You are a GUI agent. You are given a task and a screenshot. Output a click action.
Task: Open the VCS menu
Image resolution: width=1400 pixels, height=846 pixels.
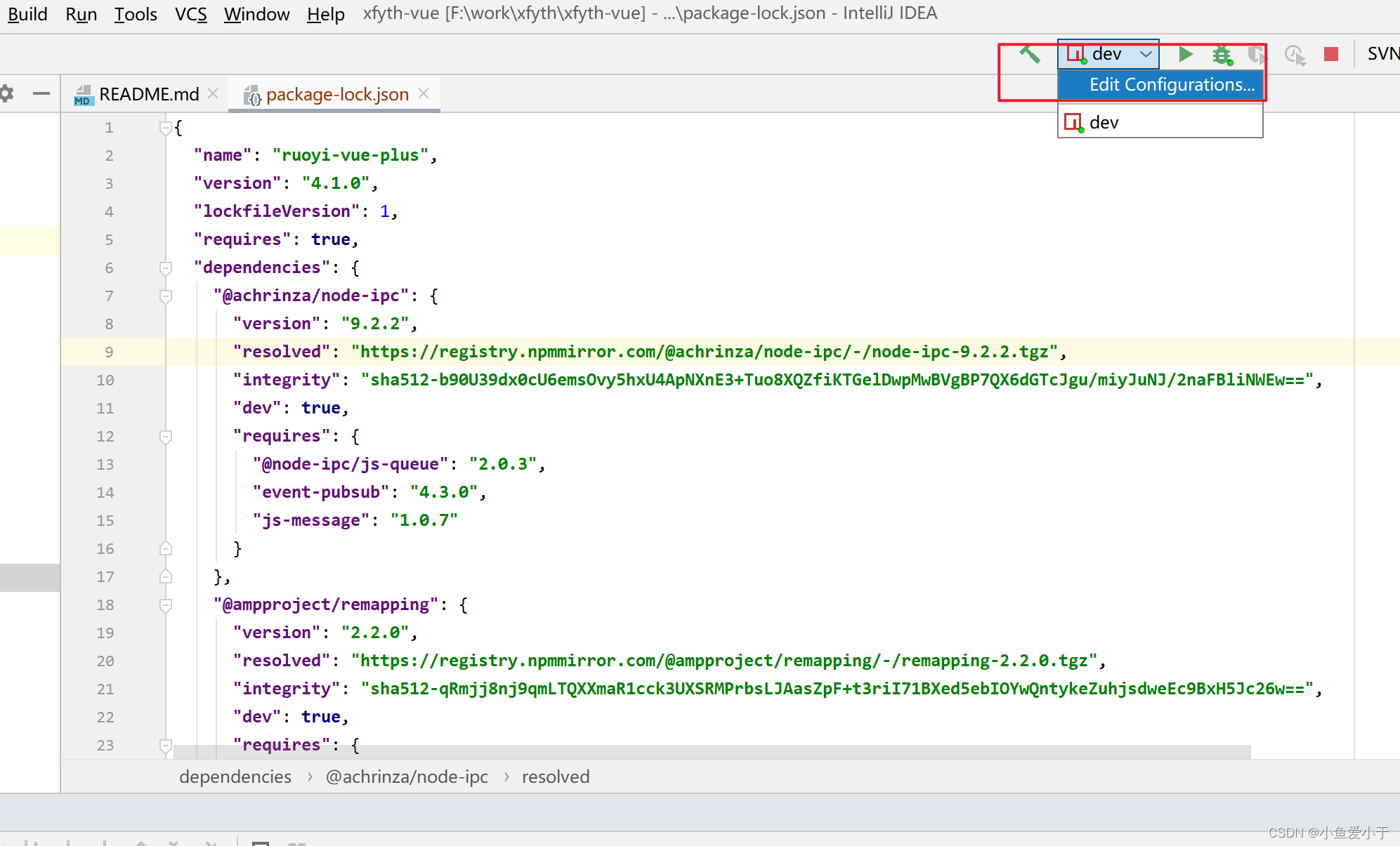(x=190, y=14)
